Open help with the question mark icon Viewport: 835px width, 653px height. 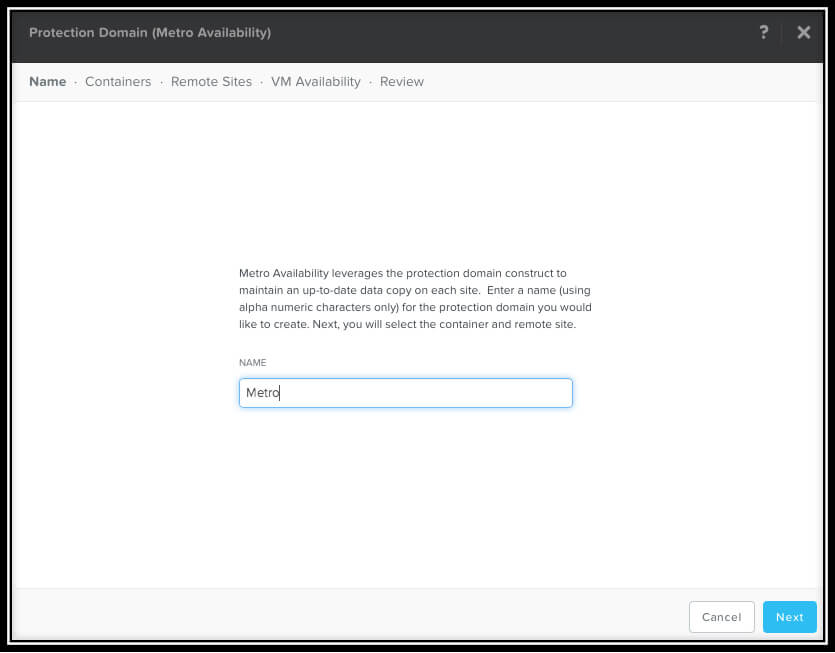pos(764,33)
